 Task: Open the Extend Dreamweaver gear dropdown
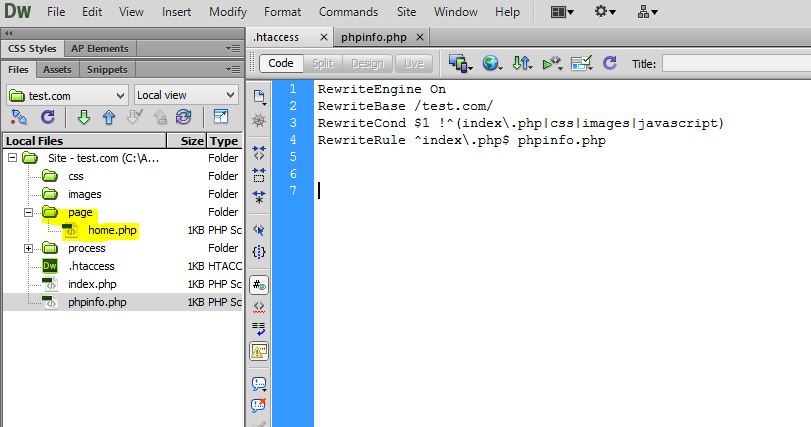click(605, 11)
